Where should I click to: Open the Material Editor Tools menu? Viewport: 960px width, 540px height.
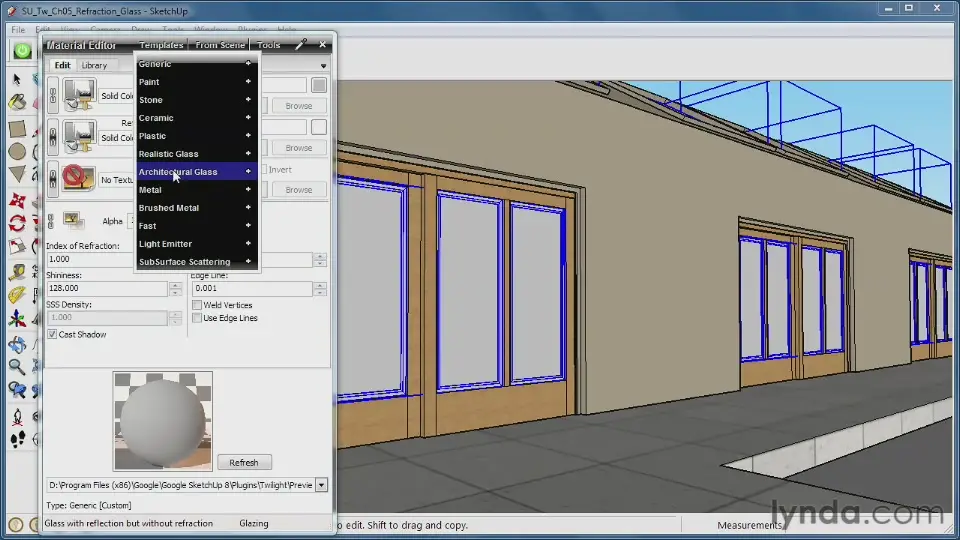coord(268,45)
